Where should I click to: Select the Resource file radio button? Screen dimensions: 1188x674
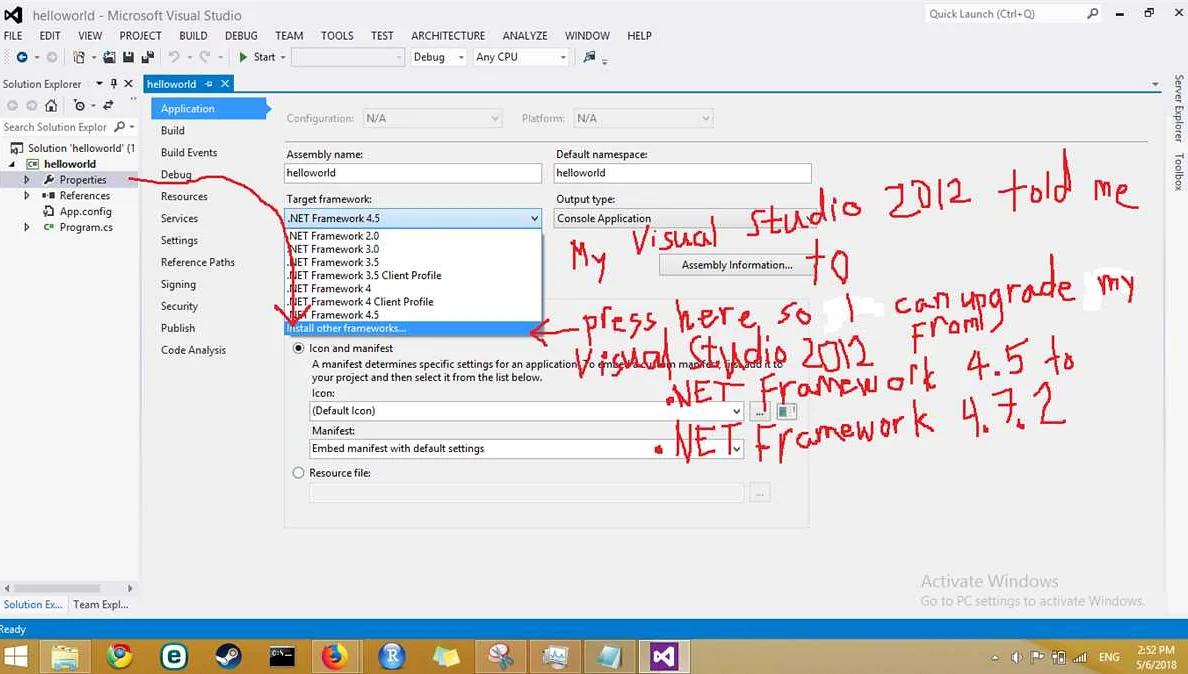pos(299,473)
